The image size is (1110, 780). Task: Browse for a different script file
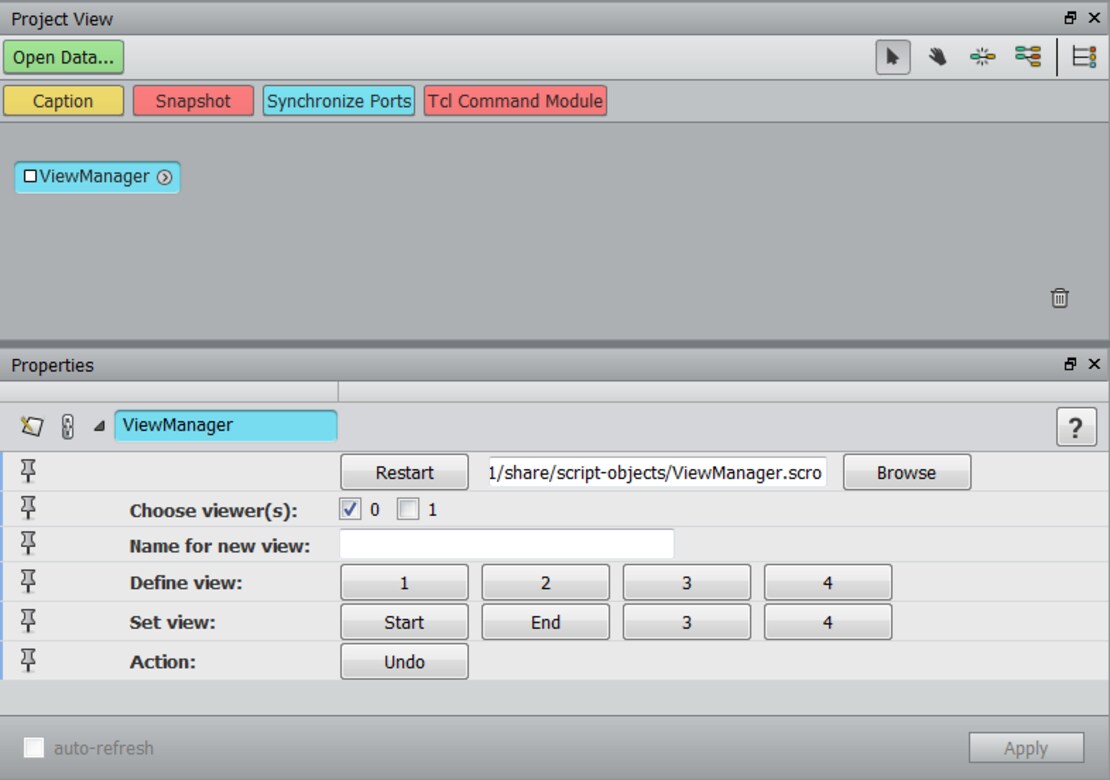coord(905,472)
